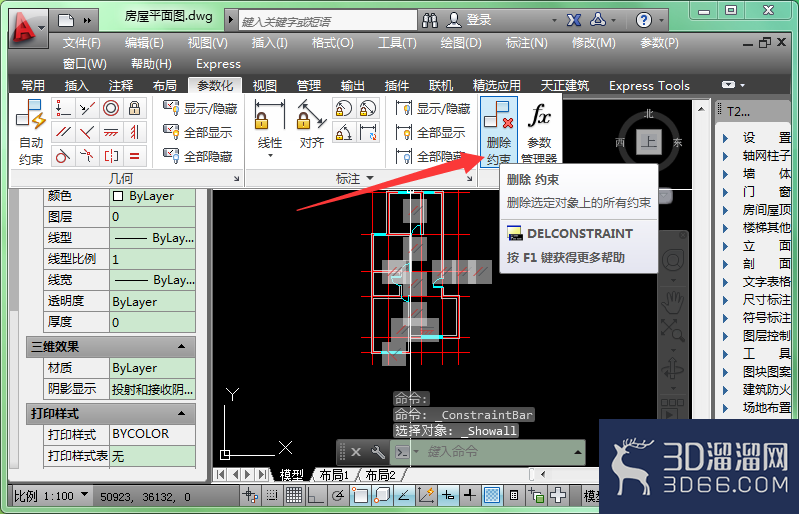The height and width of the screenshot is (514, 799).
Task: Collapse the 打印样式 properties section
Action: click(x=181, y=413)
